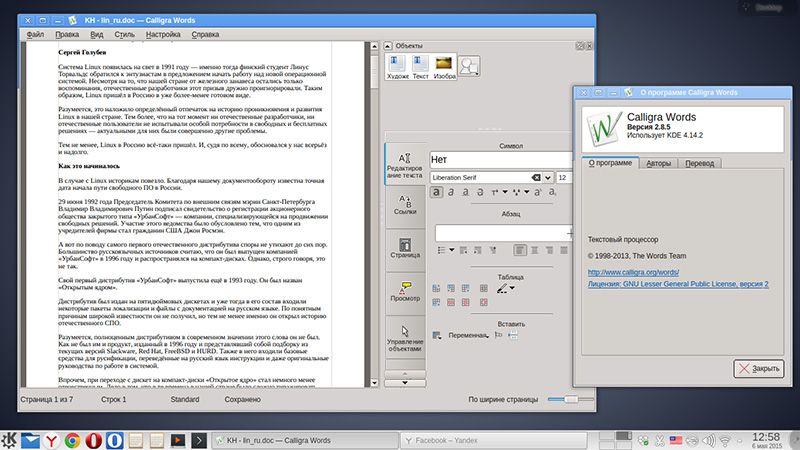Launch Yandex browser from the panel

point(51,440)
